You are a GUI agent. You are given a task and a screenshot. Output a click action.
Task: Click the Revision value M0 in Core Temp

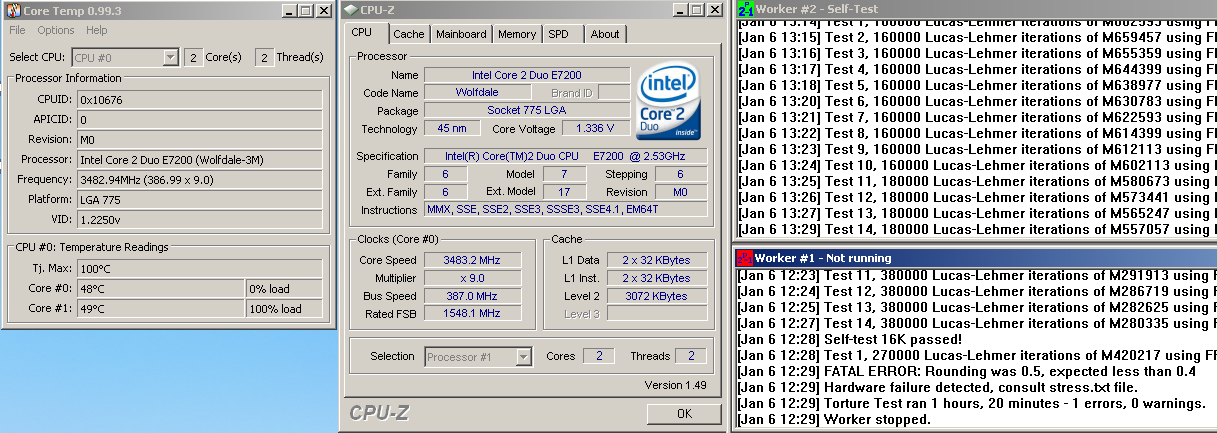point(200,139)
